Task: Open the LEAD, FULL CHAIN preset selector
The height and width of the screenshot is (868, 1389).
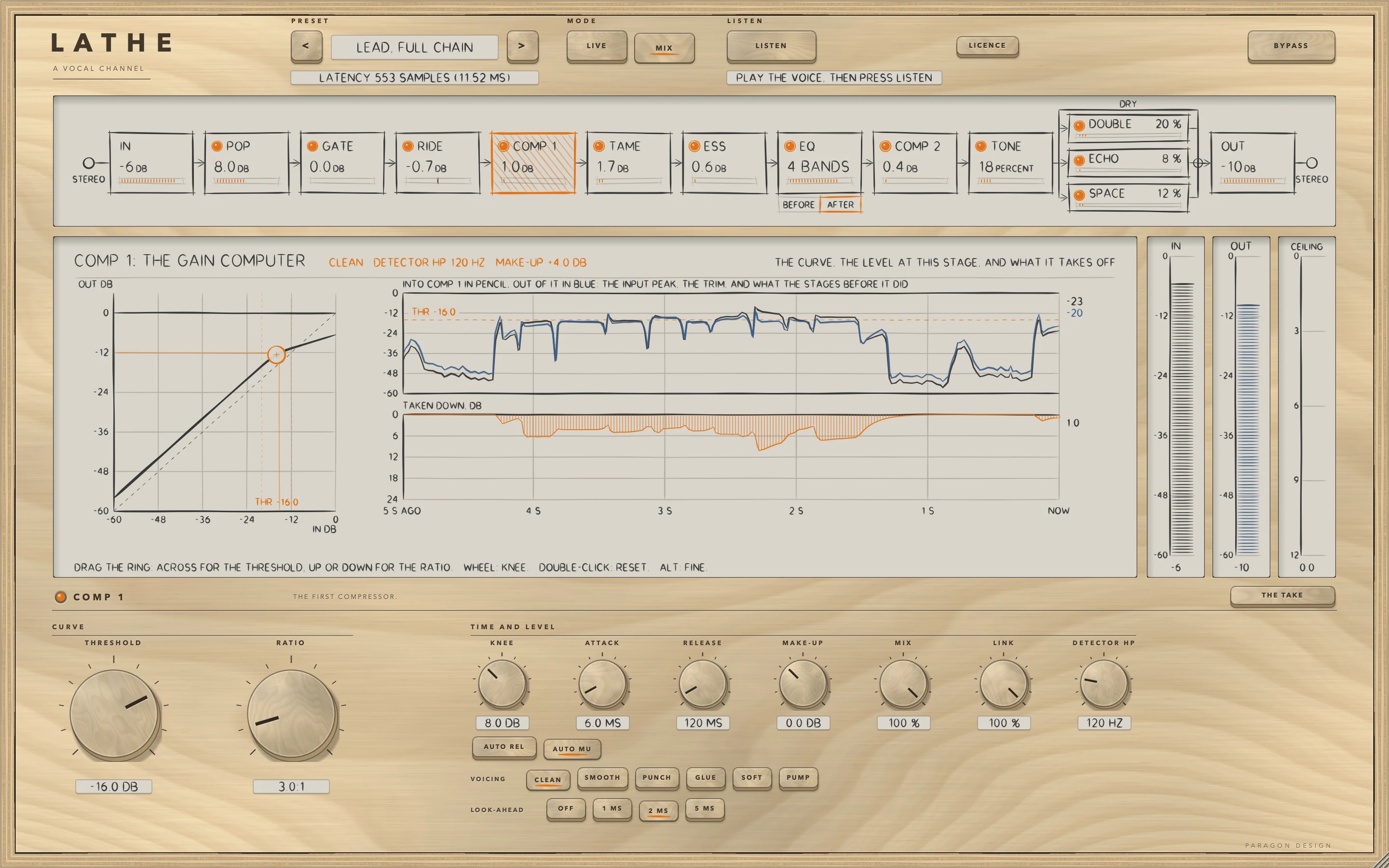Action: click(414, 47)
